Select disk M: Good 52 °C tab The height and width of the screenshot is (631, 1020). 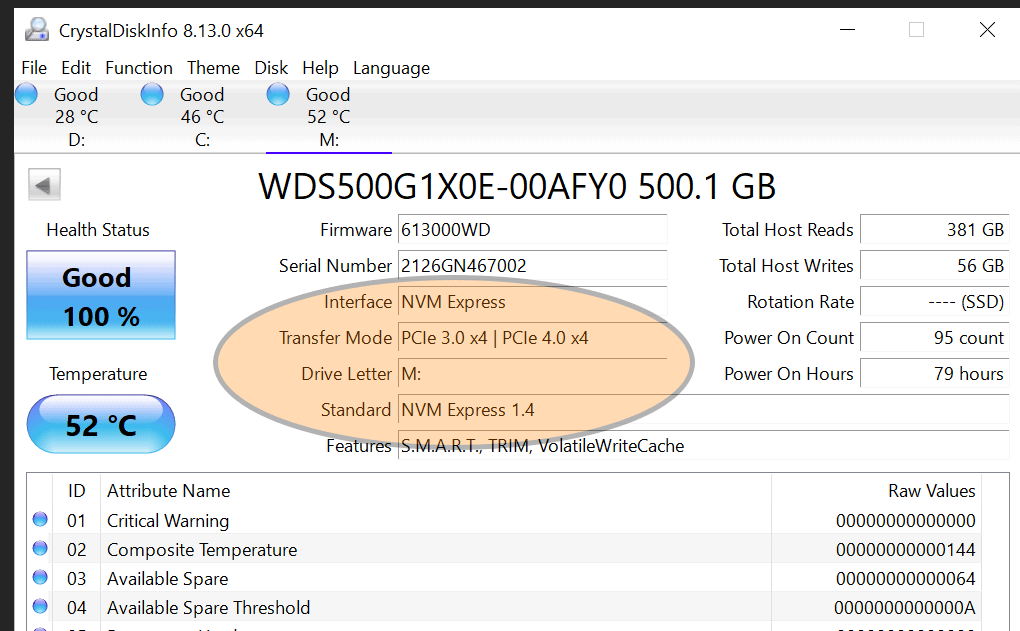tap(329, 117)
